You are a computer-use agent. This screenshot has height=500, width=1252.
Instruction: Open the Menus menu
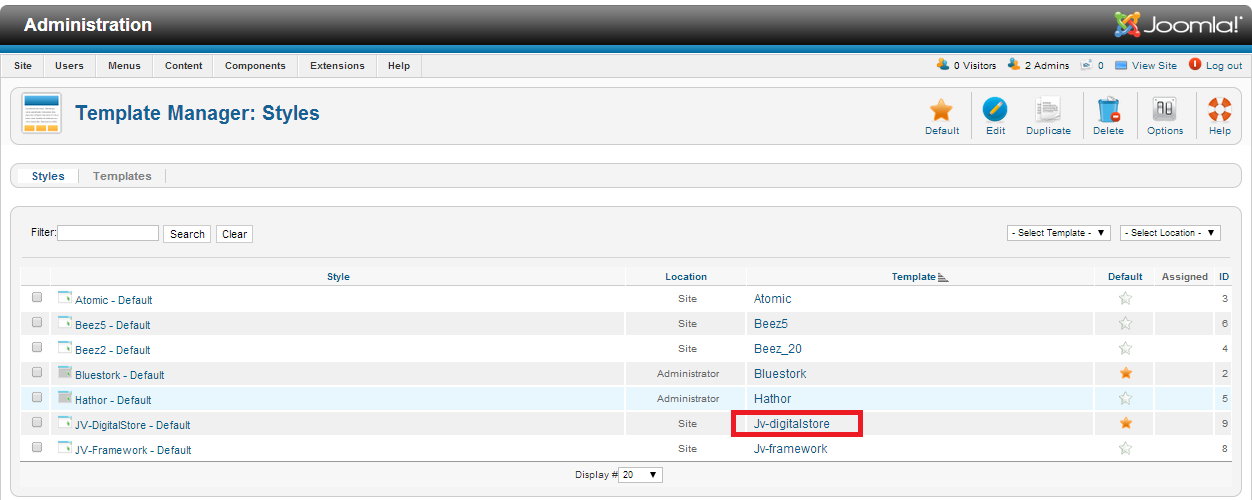tap(125, 66)
